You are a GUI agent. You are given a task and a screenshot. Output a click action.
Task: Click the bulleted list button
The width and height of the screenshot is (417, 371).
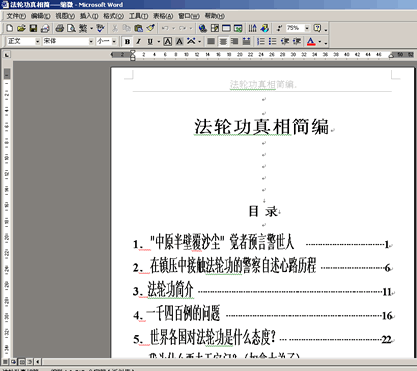(x=273, y=42)
